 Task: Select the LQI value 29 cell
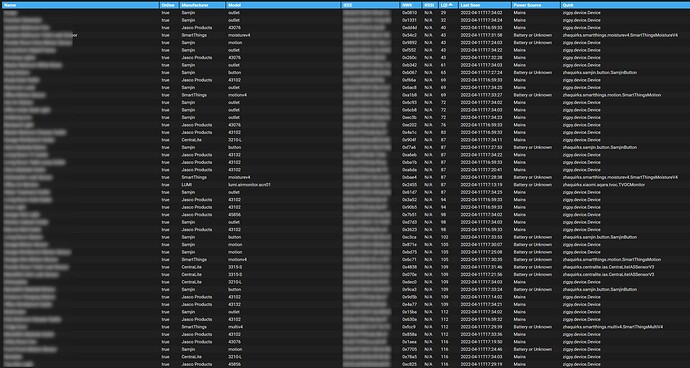pos(443,13)
